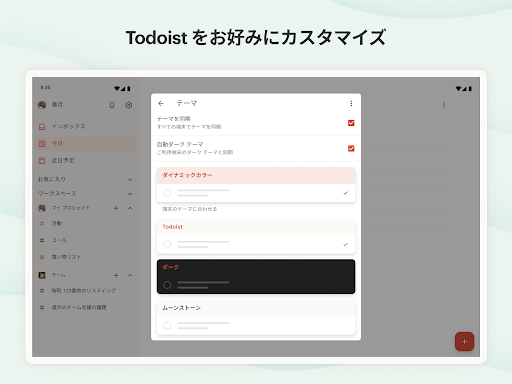Open the 近日予定 upcoming view
The image size is (512, 384).
pyautogui.click(x=85, y=161)
